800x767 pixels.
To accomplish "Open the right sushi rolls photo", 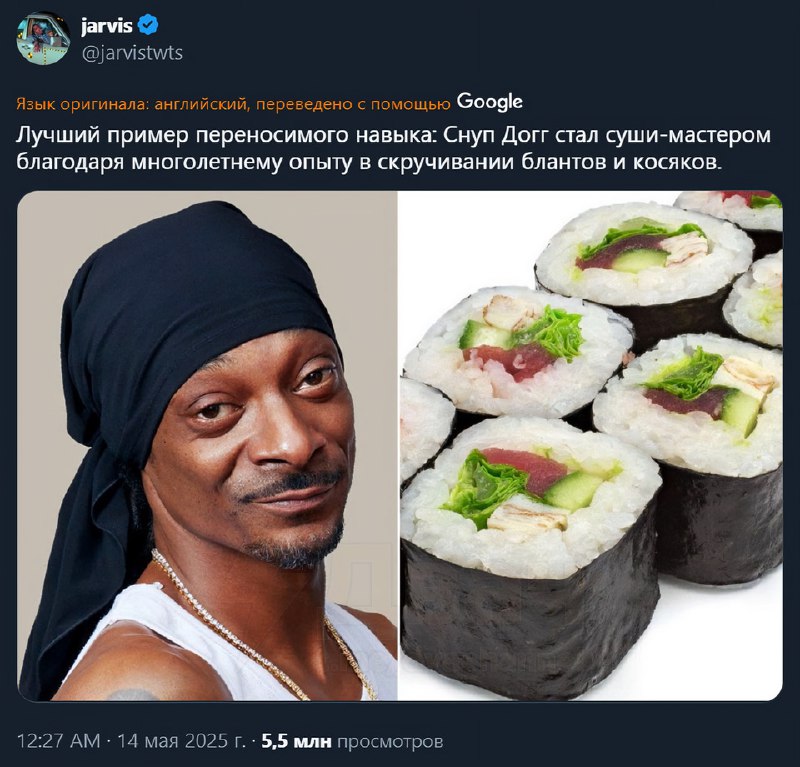I will pos(590,445).
